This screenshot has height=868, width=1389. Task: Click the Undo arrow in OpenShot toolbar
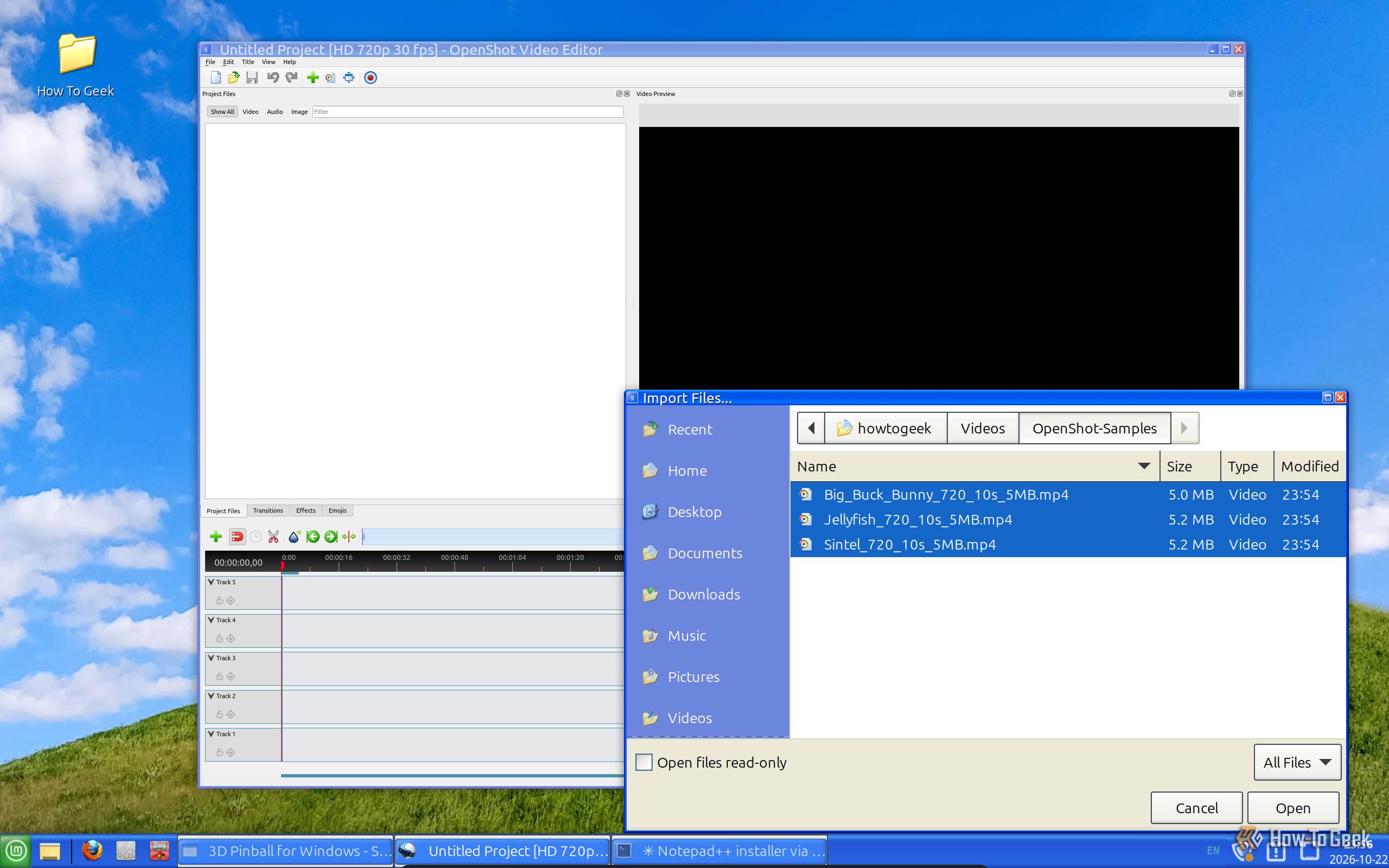273,78
